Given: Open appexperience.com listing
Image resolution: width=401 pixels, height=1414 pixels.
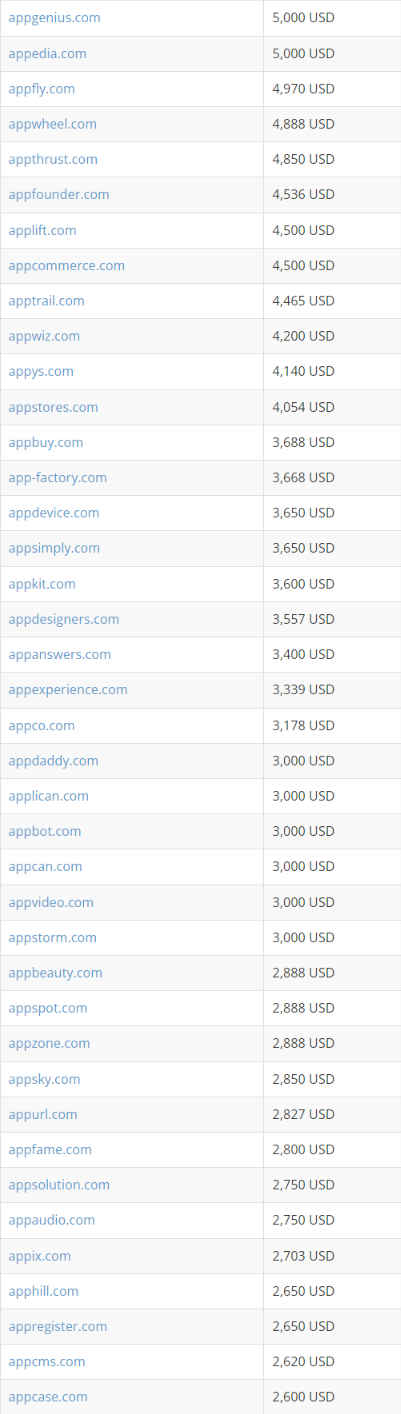Looking at the screenshot, I should pyautogui.click(x=68, y=689).
